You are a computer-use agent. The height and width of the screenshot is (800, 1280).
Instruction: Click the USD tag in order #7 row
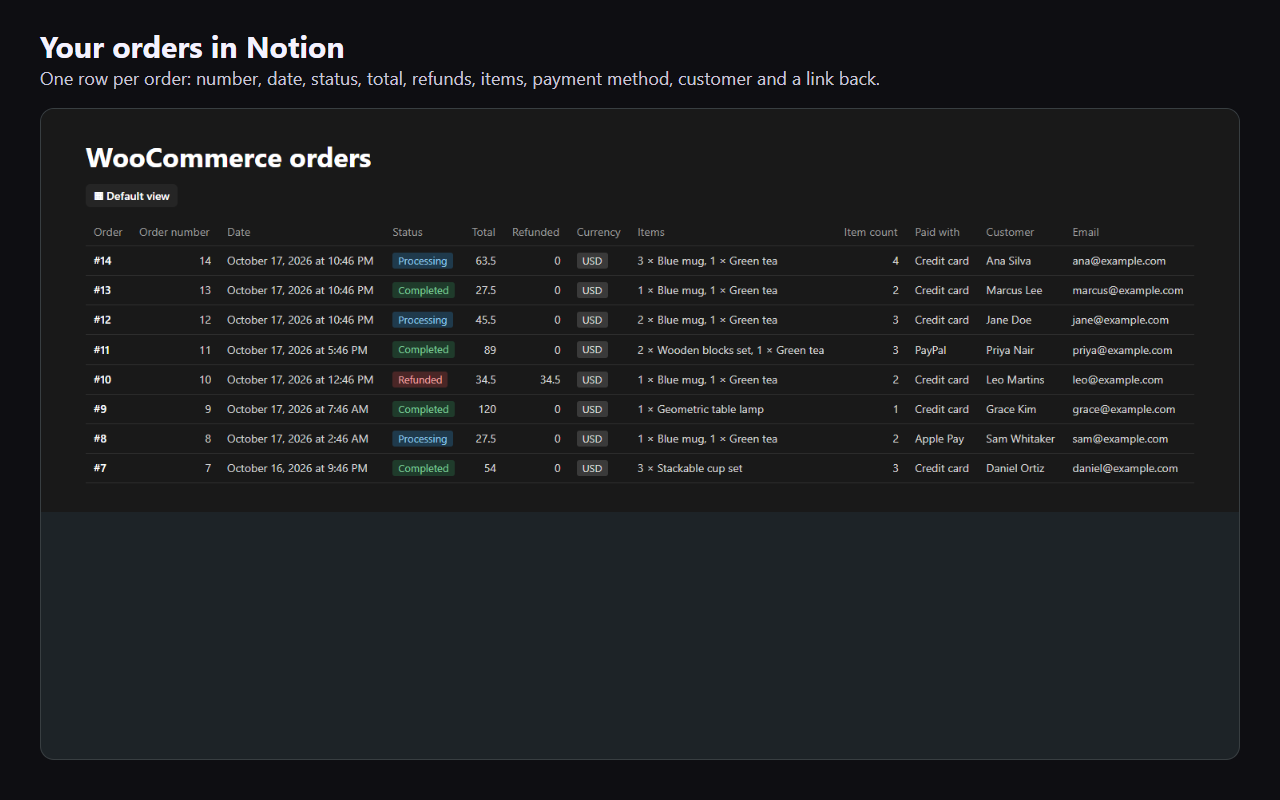tap(592, 469)
